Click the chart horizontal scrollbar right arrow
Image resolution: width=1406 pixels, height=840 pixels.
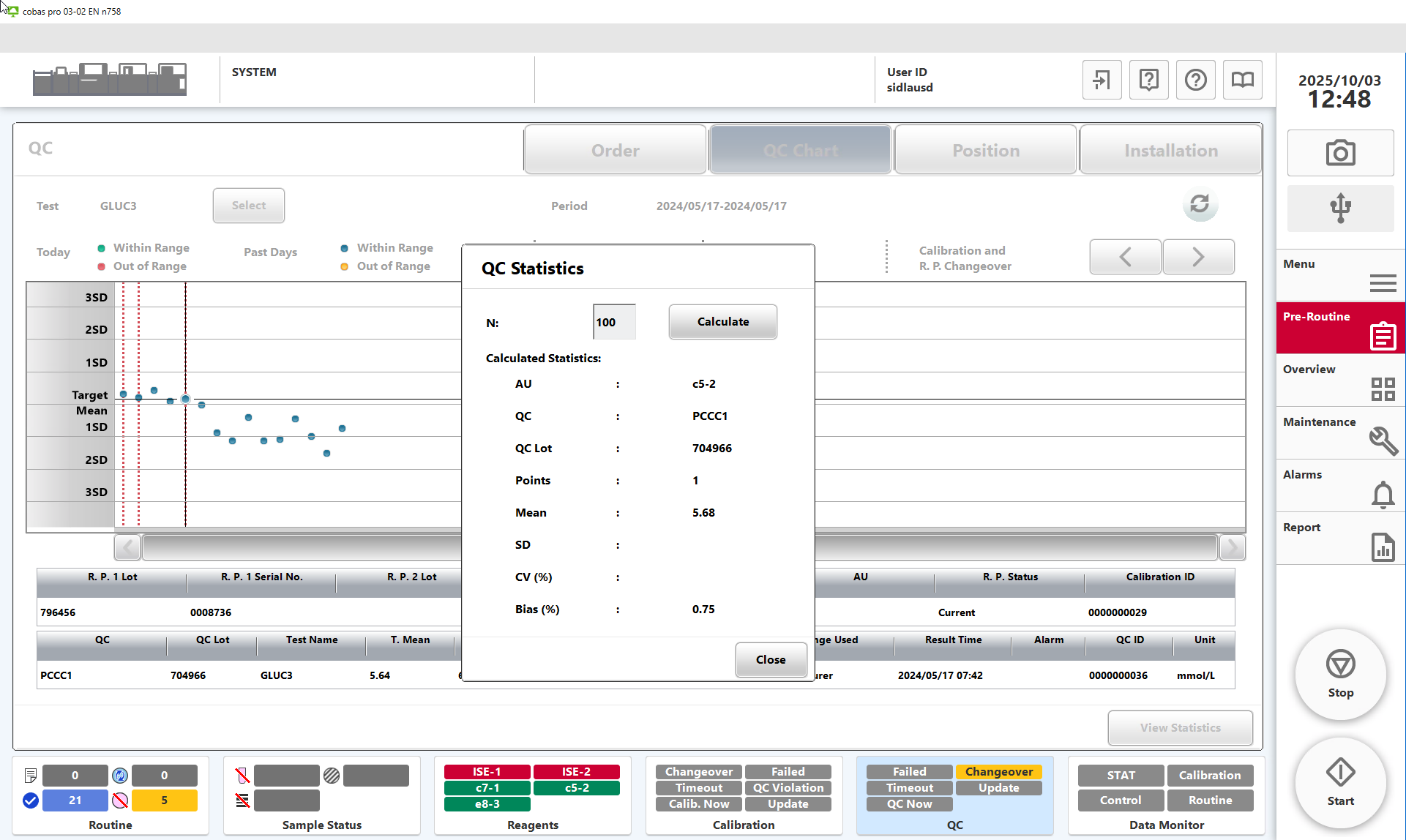point(1232,547)
